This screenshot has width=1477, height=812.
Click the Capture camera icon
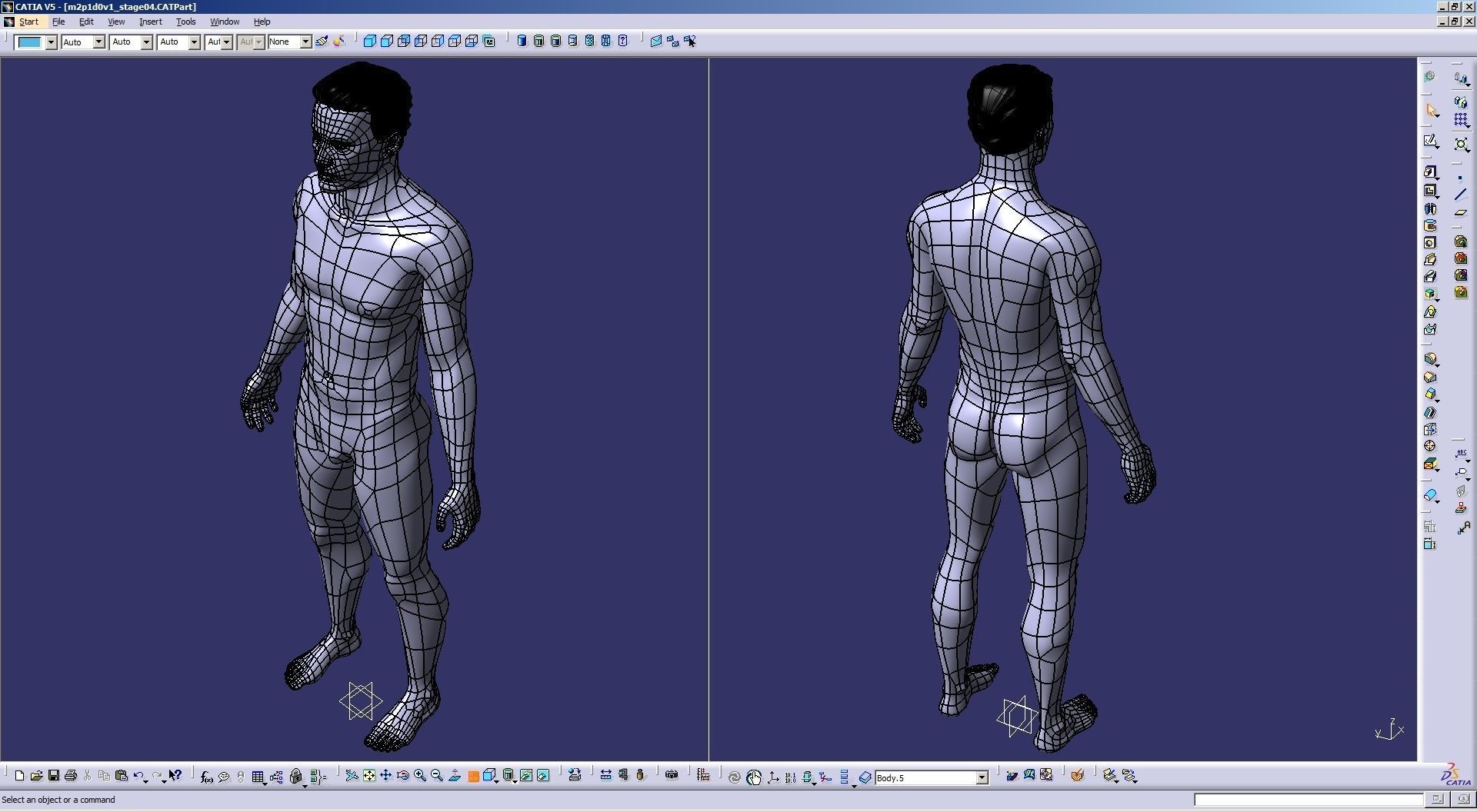[672, 776]
